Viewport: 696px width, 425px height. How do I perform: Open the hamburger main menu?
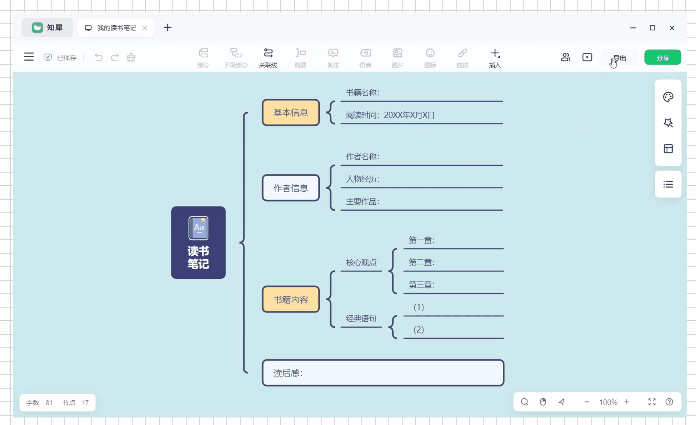coord(29,57)
